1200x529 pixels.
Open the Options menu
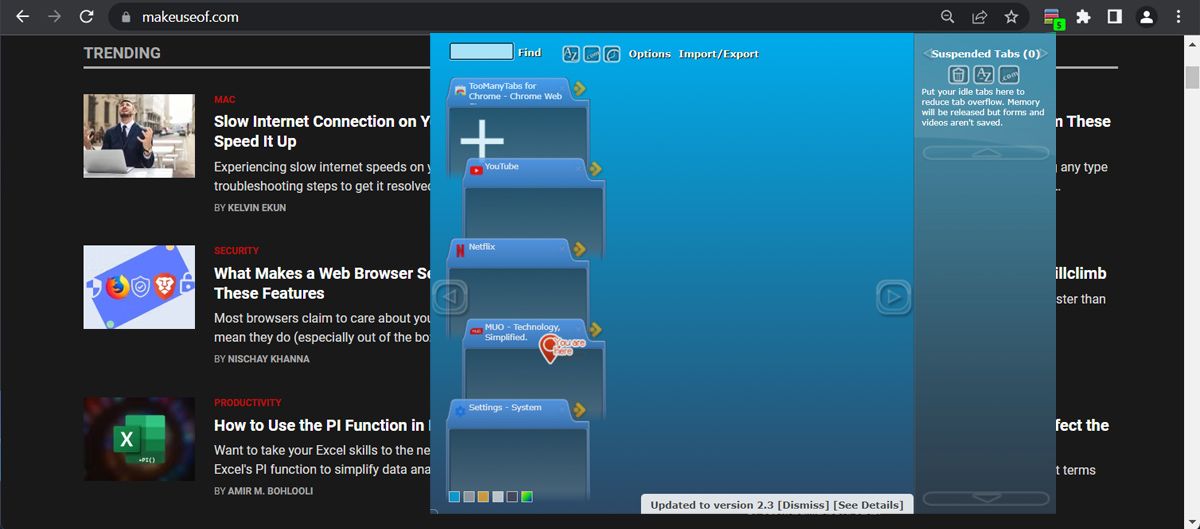coord(649,54)
